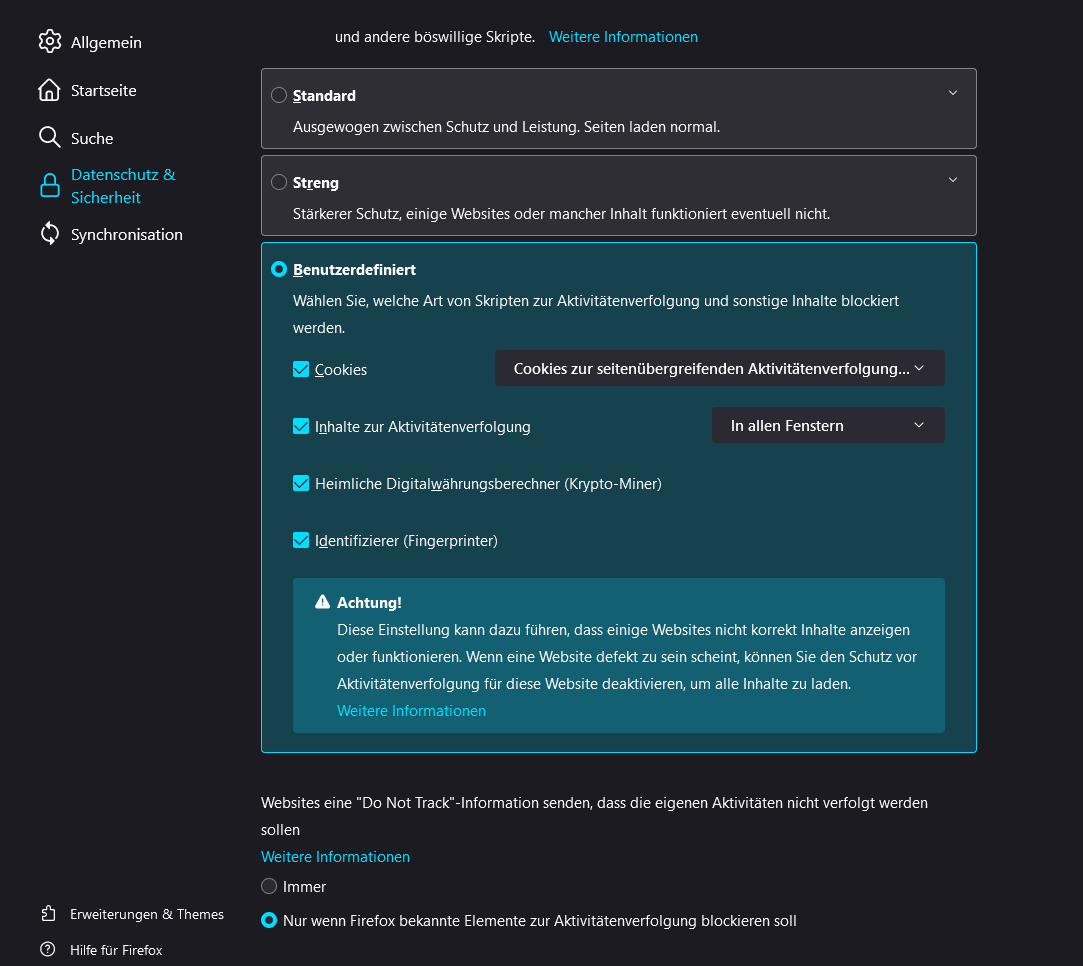
Task: Click the Synchronisation arrows icon
Action: click(49, 234)
